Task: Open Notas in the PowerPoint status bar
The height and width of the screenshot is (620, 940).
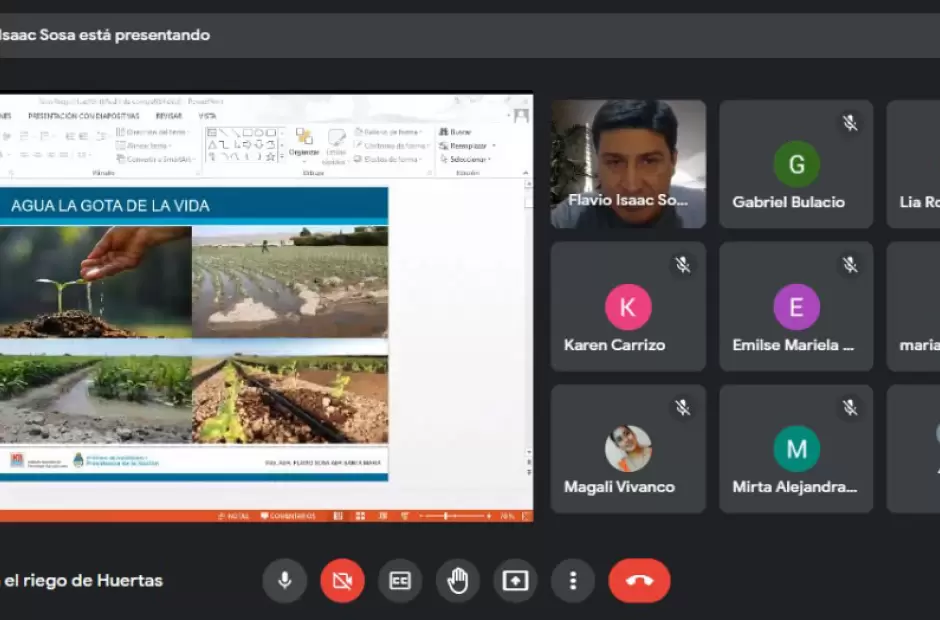Action: [x=234, y=516]
